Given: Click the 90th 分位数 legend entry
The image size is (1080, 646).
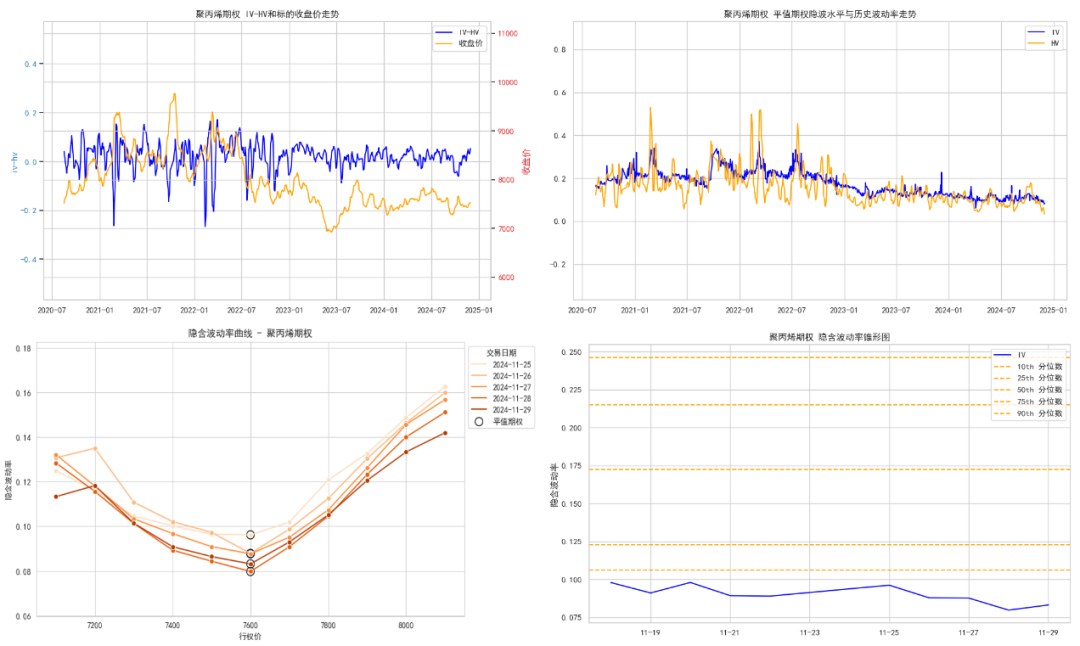Looking at the screenshot, I should pyautogui.click(x=1028, y=413).
